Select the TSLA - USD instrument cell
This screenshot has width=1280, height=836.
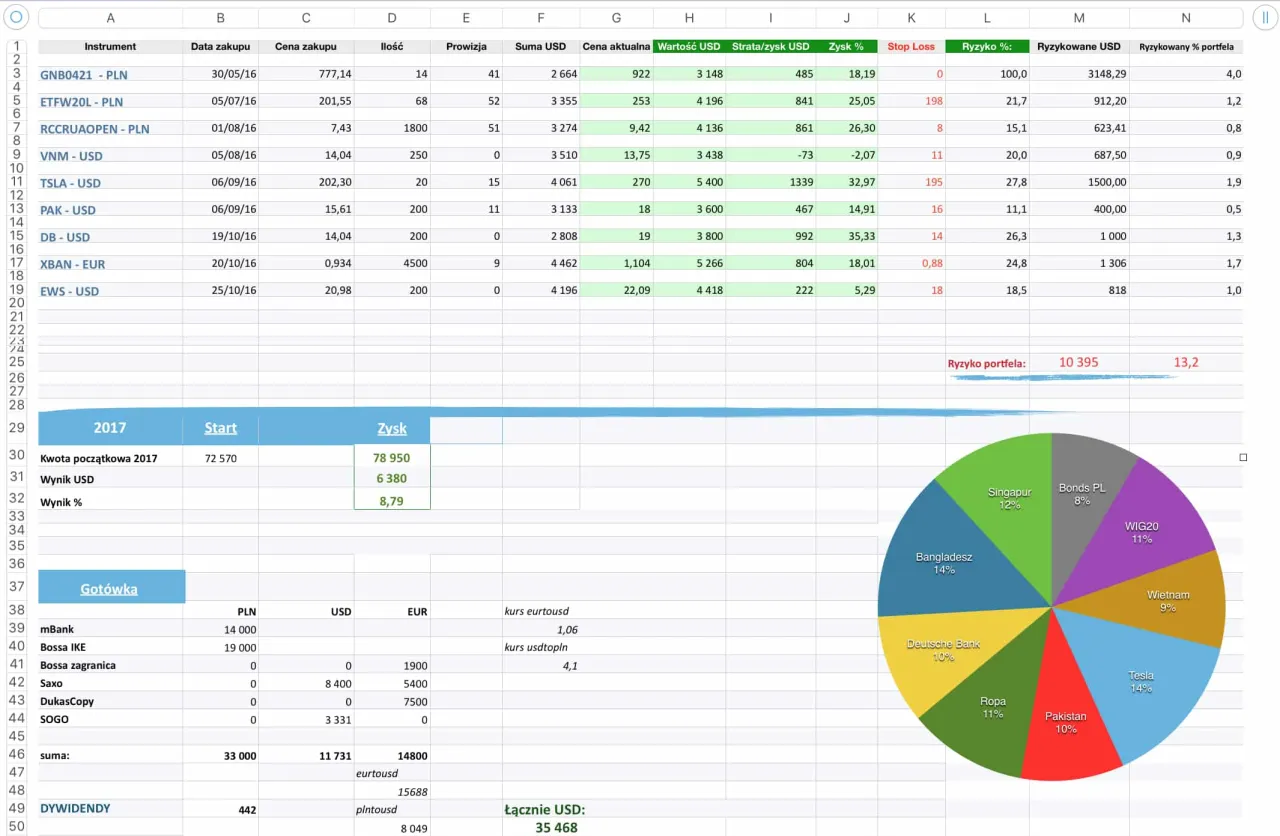tap(71, 183)
